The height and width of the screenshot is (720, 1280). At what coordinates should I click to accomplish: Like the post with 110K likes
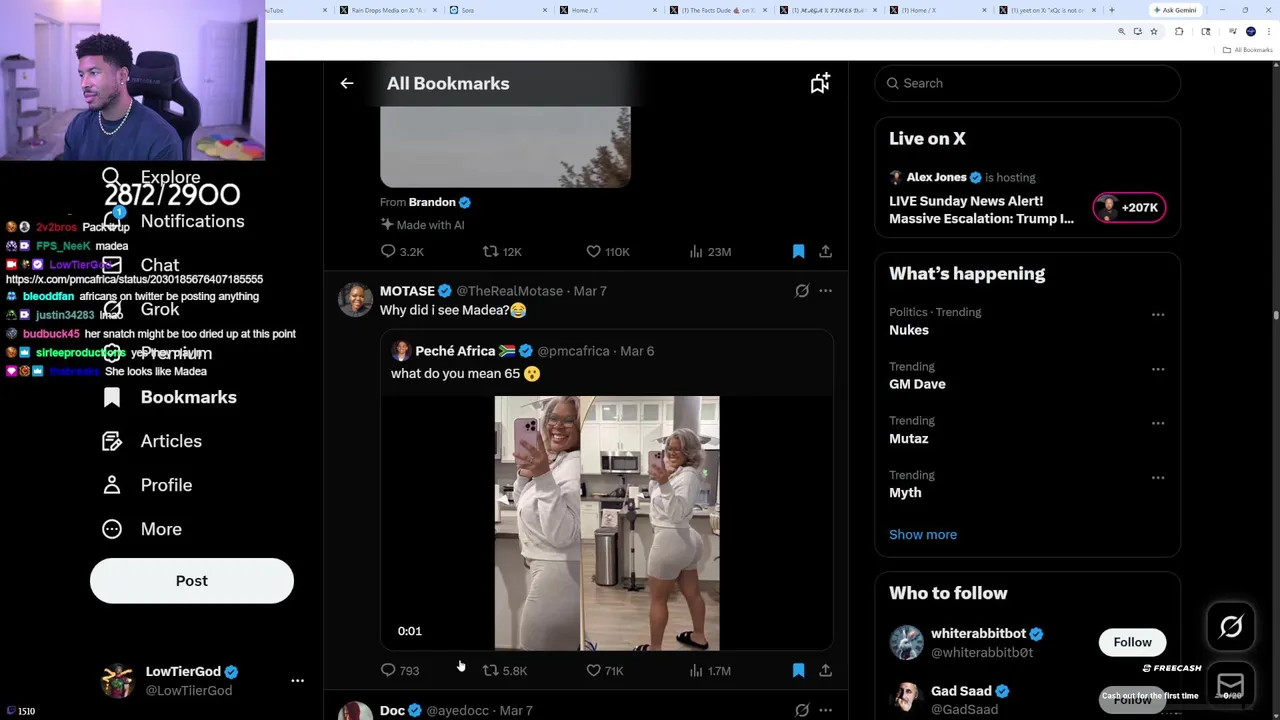tap(608, 252)
